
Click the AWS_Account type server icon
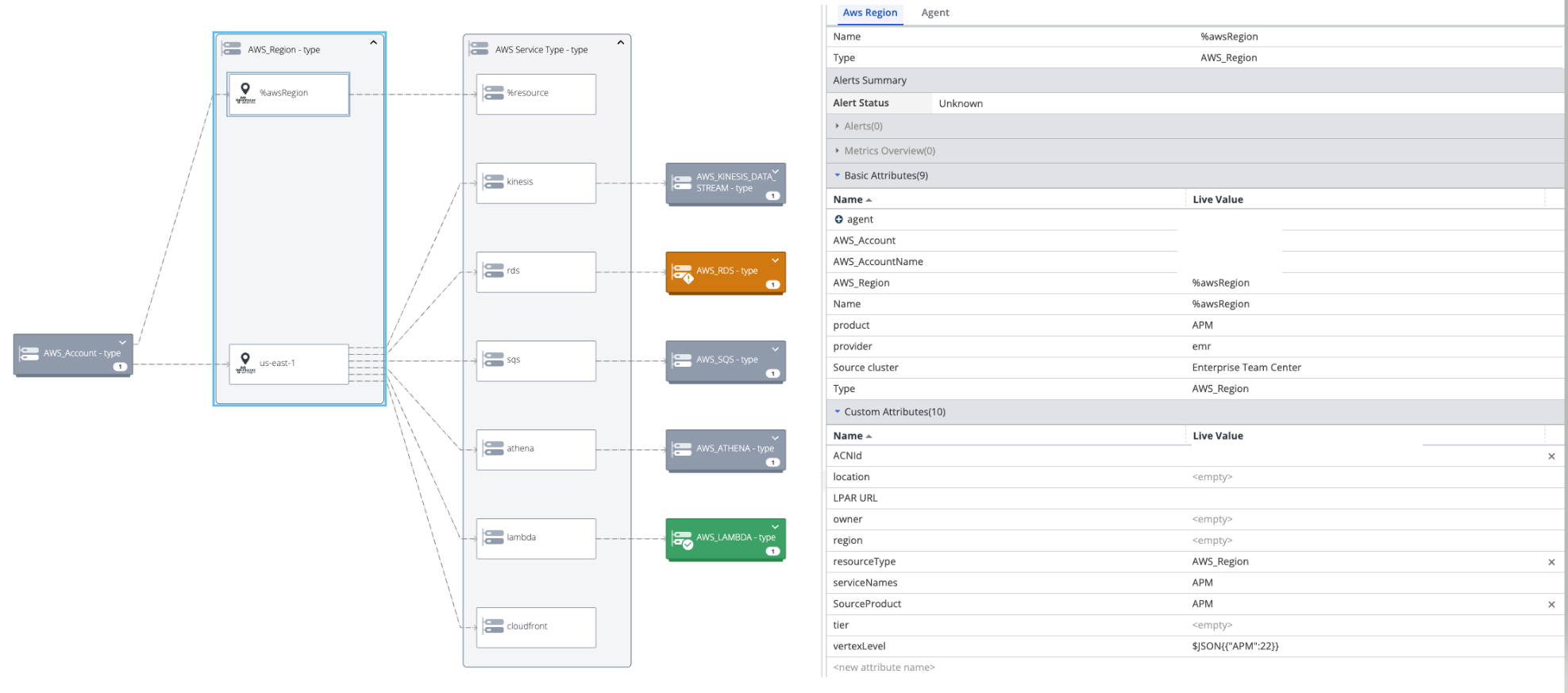point(29,353)
